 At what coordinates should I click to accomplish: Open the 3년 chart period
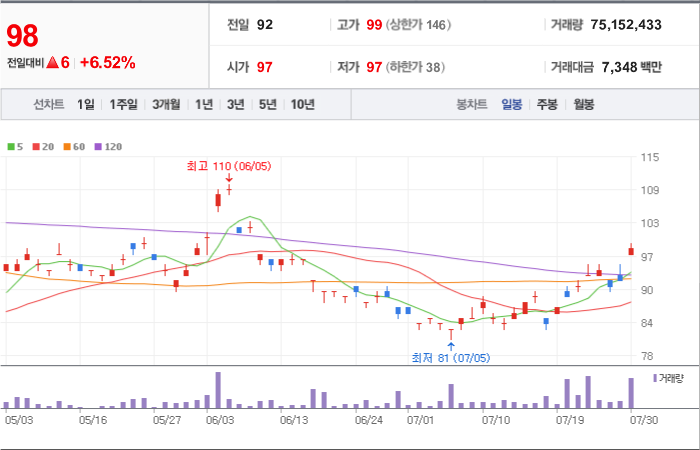click(235, 104)
